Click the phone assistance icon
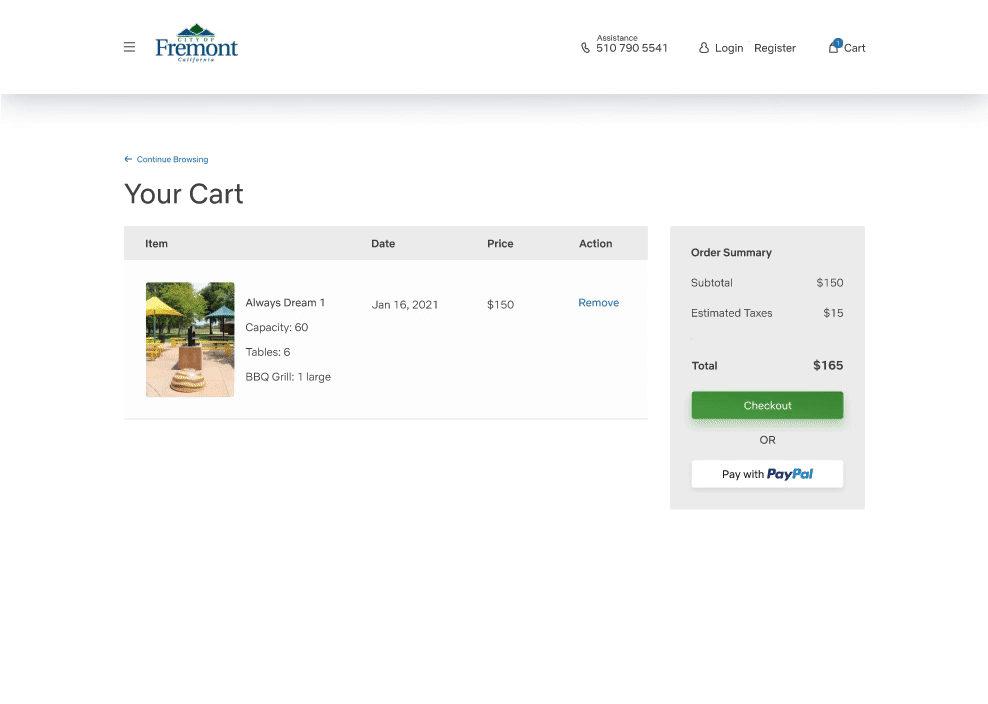This screenshot has width=988, height=704. point(585,48)
